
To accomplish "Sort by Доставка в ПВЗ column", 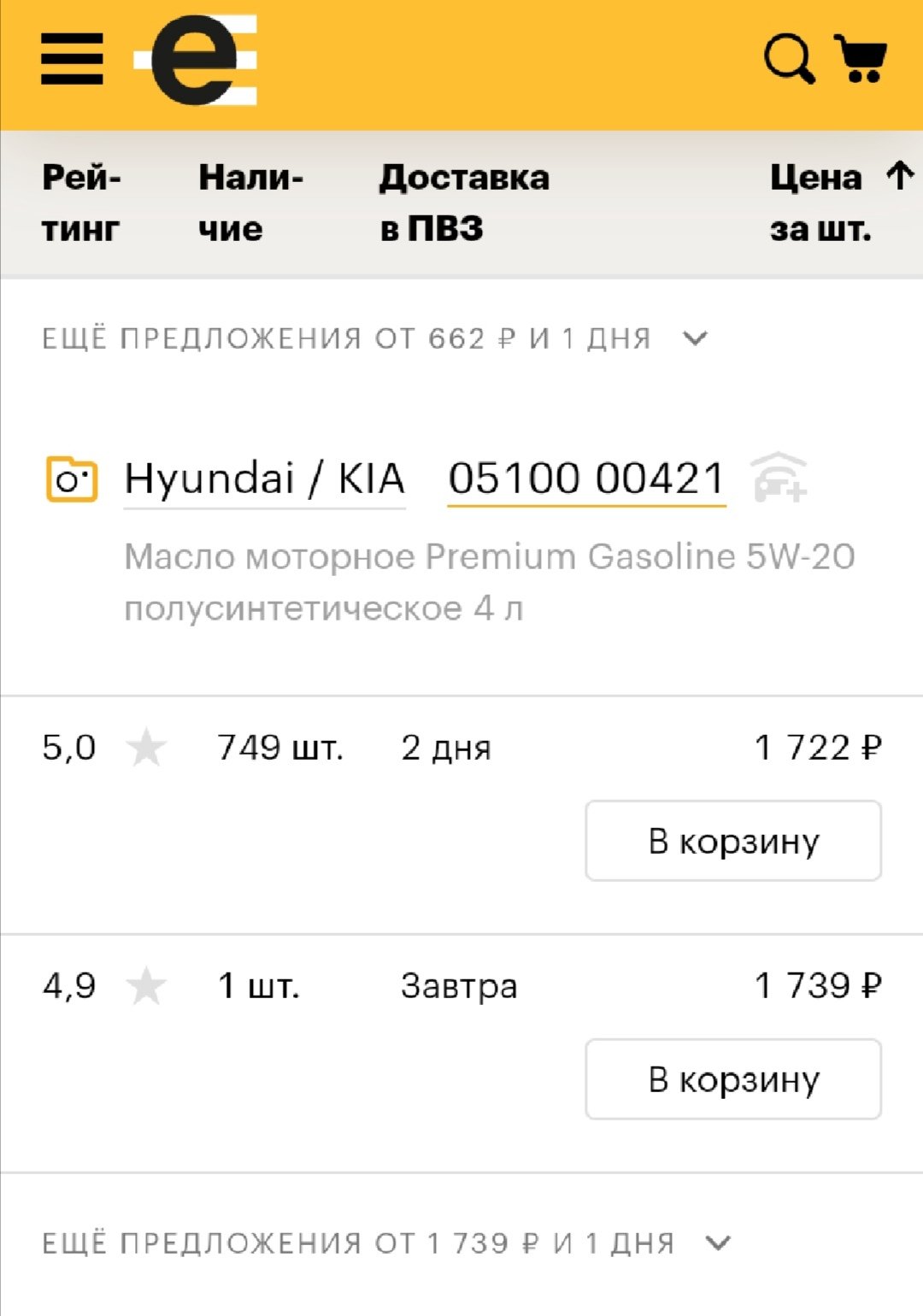I will (465, 203).
